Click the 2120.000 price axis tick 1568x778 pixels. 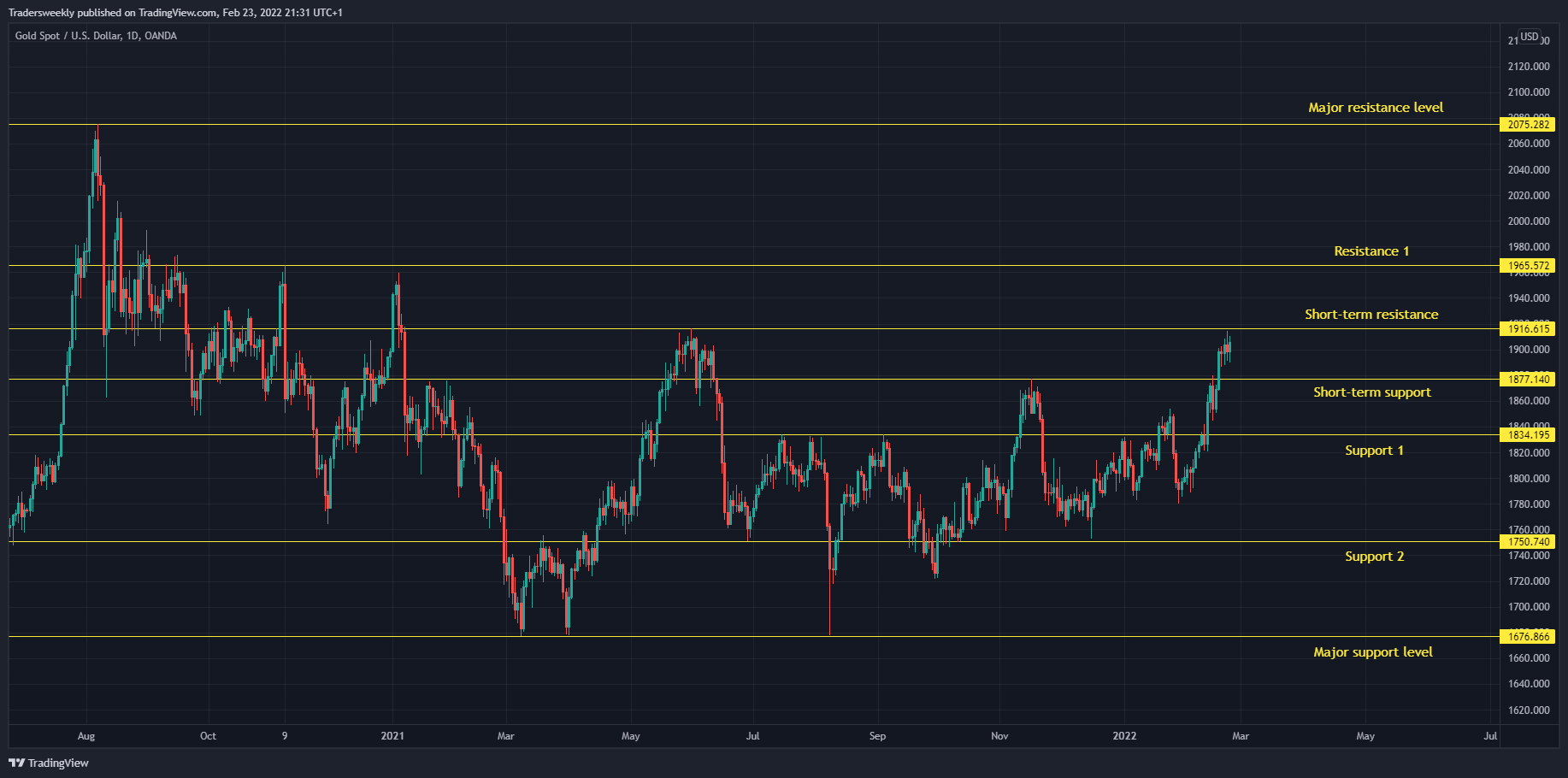point(1529,67)
